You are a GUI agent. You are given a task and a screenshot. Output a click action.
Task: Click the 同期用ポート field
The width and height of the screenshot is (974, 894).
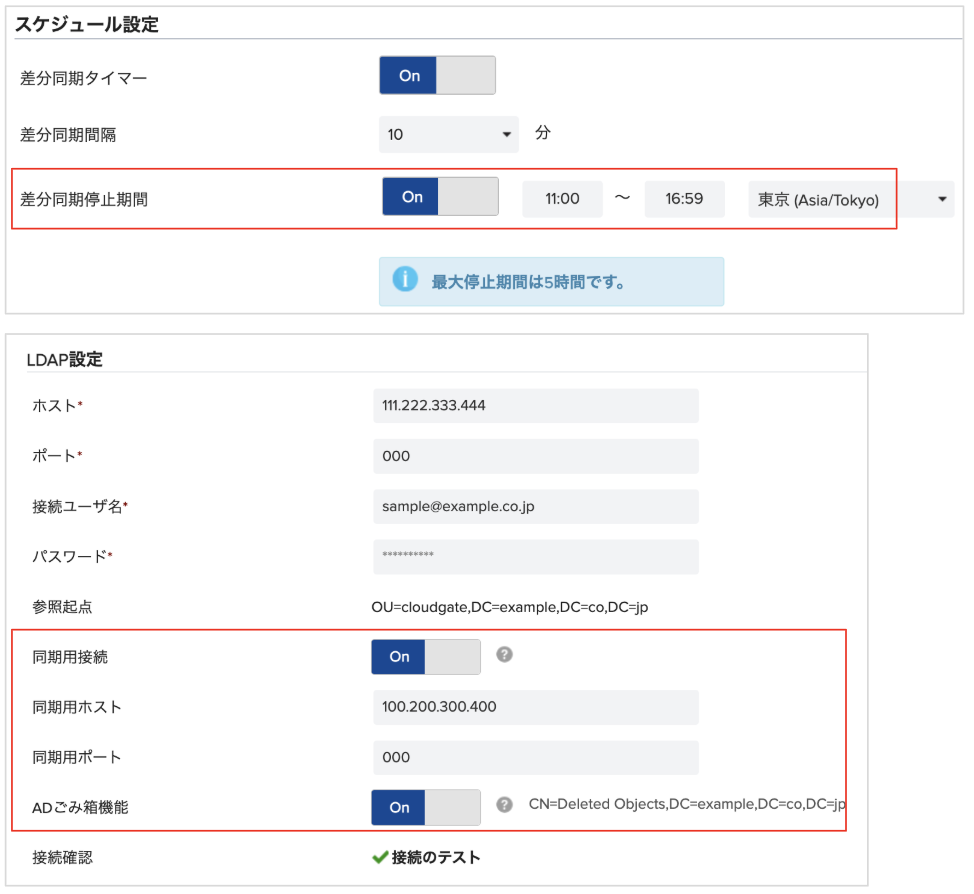click(536, 757)
